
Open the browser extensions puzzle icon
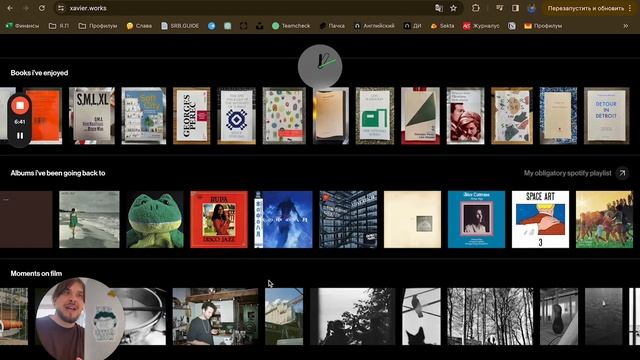pyautogui.click(x=476, y=8)
